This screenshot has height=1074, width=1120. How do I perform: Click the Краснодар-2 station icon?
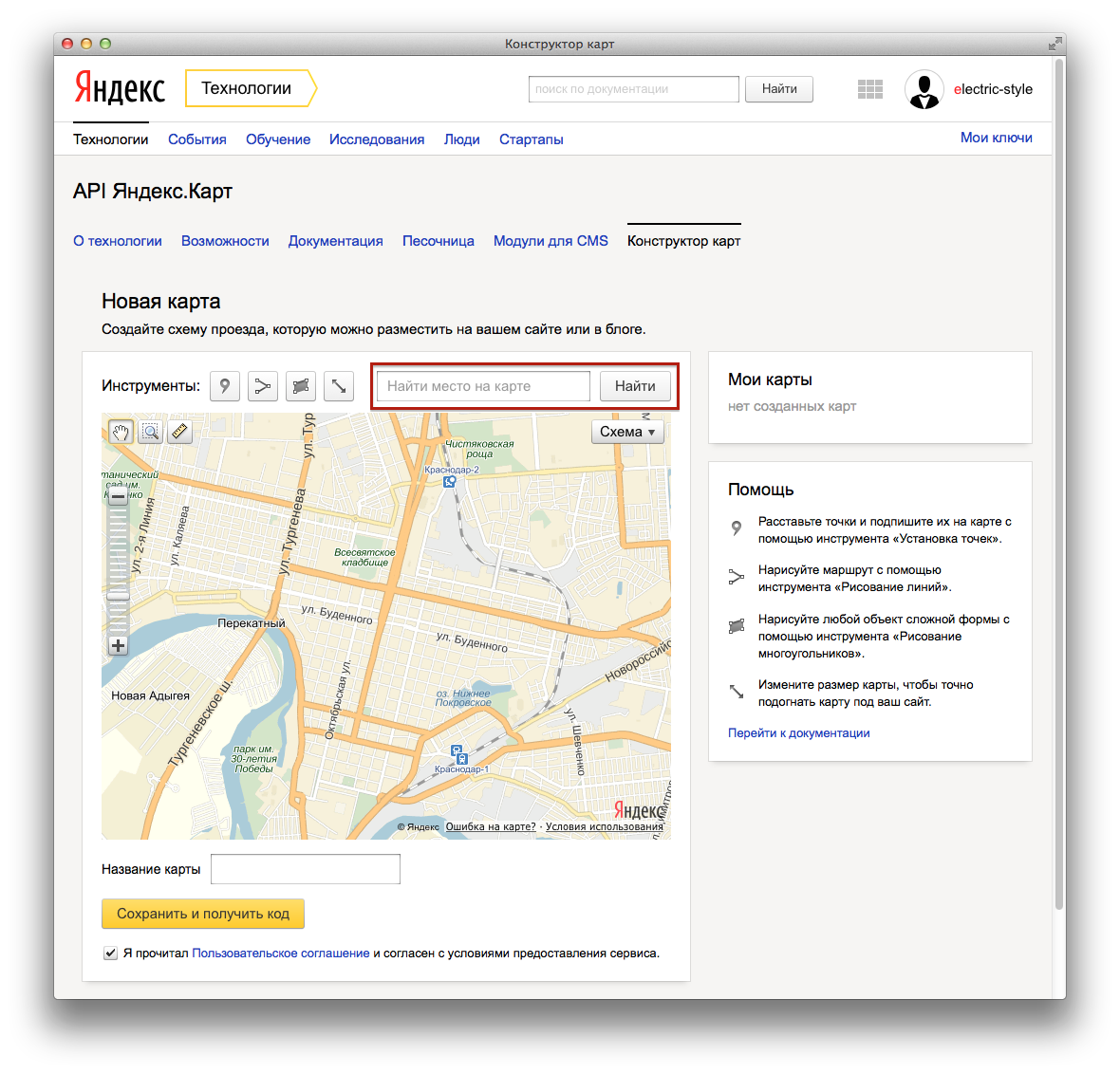click(x=449, y=482)
